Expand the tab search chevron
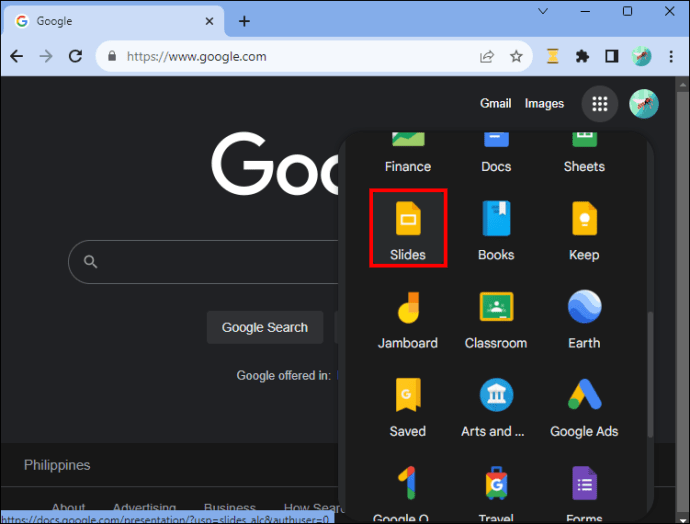The image size is (690, 524). (x=543, y=11)
